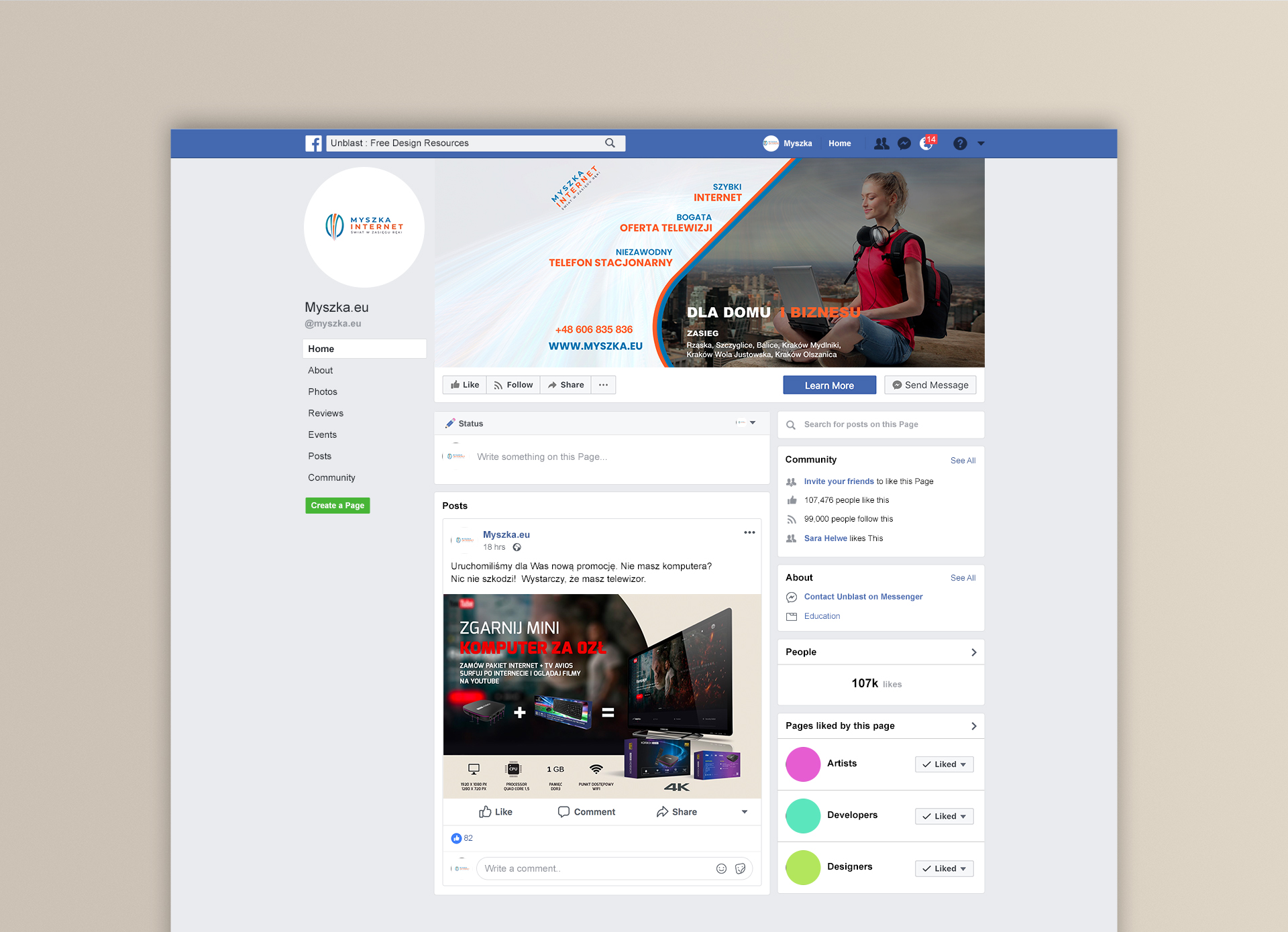1288x932 pixels.
Task: Click the post's Like thumbs-up action
Action: coord(496,812)
